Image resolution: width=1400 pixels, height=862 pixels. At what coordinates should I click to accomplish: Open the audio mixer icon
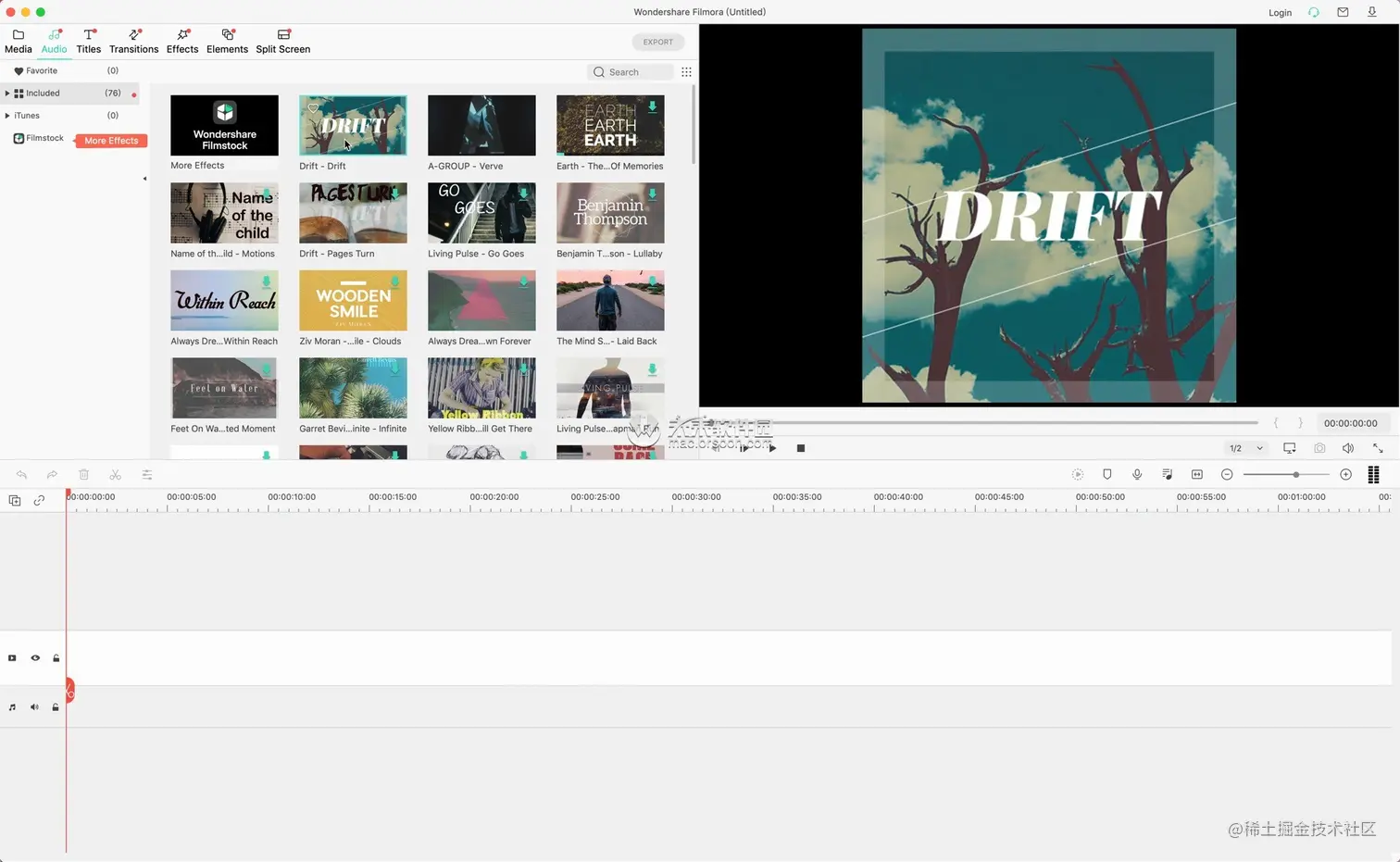(1167, 474)
